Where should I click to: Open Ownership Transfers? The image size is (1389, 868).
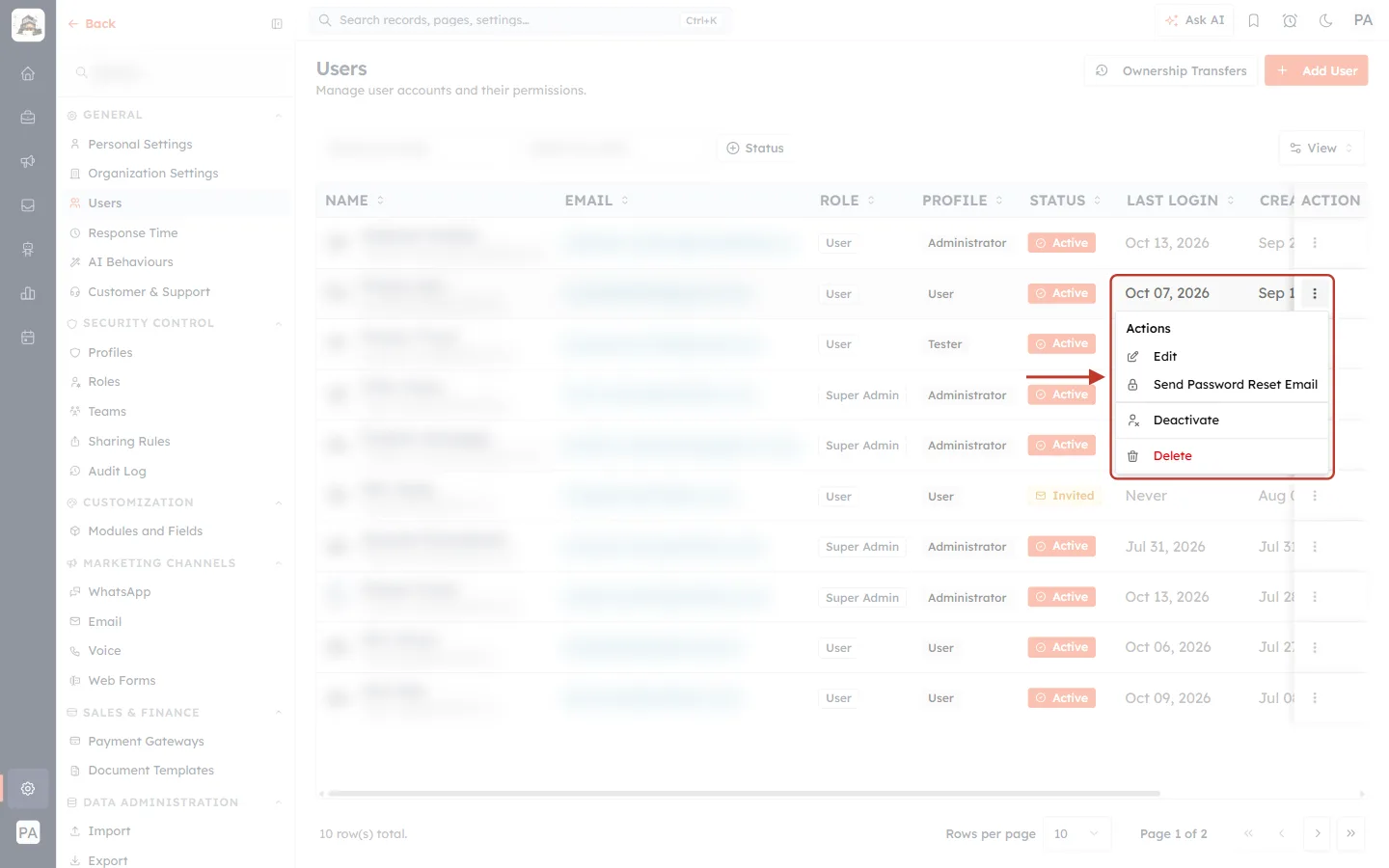(1171, 70)
